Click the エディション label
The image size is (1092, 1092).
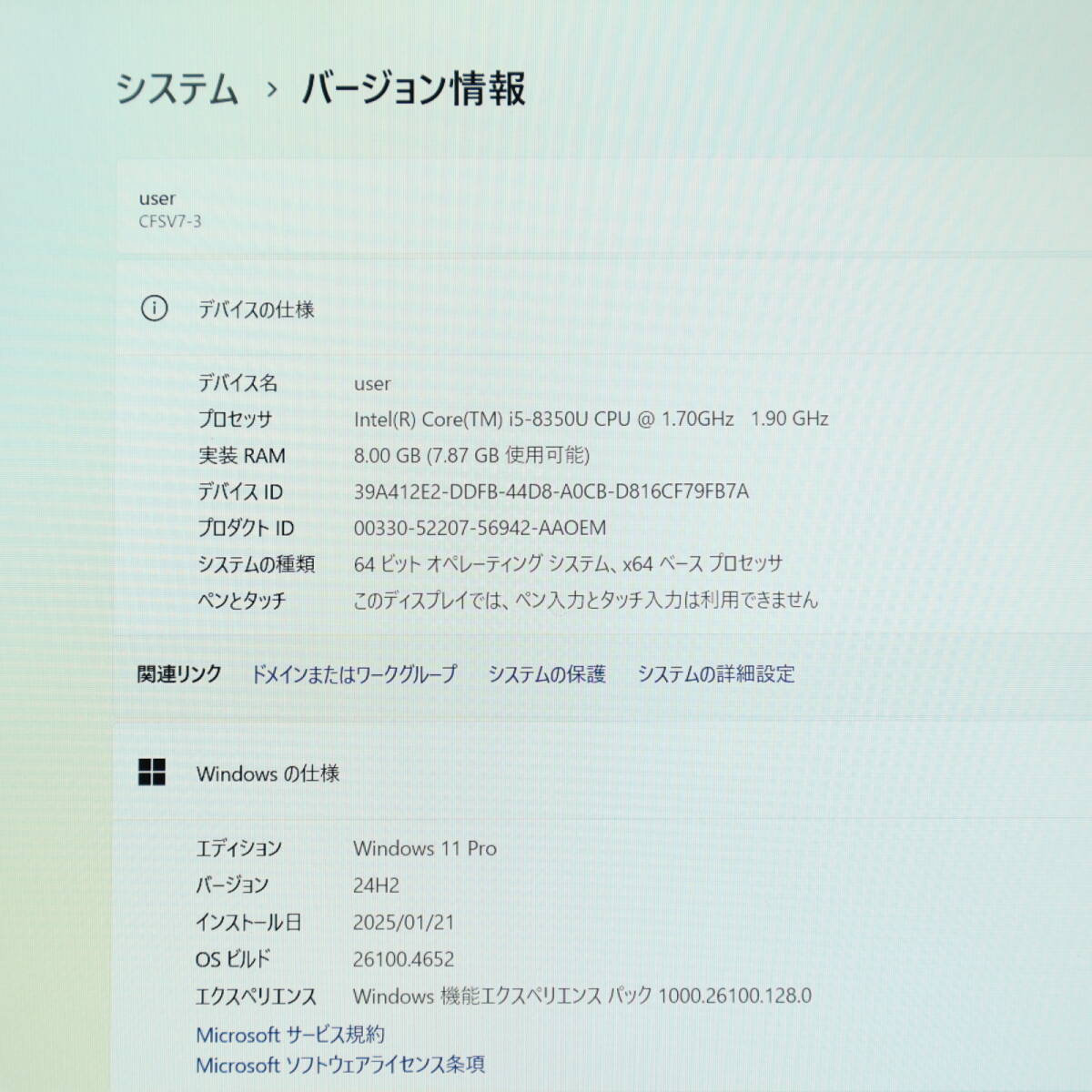(x=239, y=848)
